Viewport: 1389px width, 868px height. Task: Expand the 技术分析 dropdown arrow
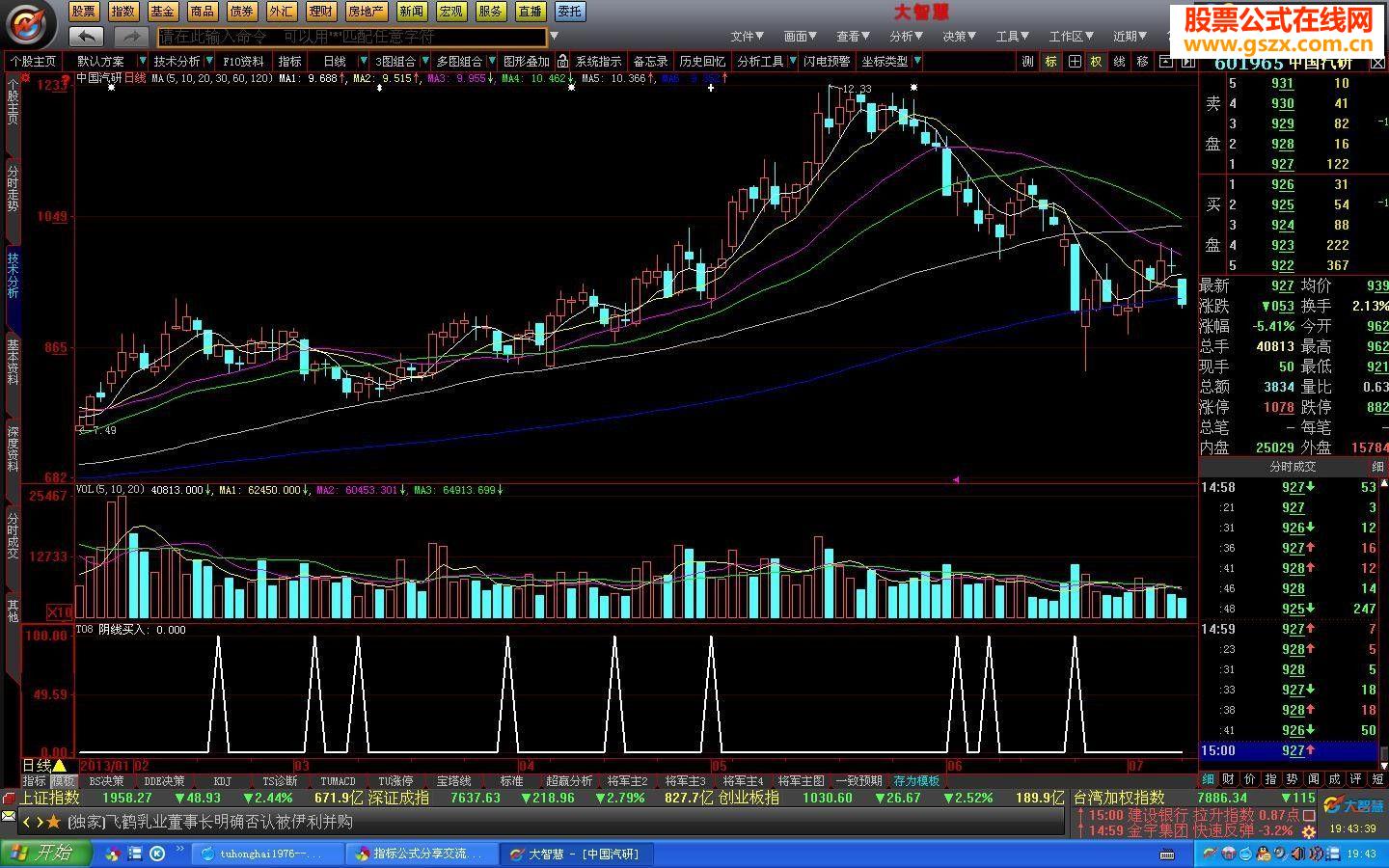[x=209, y=61]
